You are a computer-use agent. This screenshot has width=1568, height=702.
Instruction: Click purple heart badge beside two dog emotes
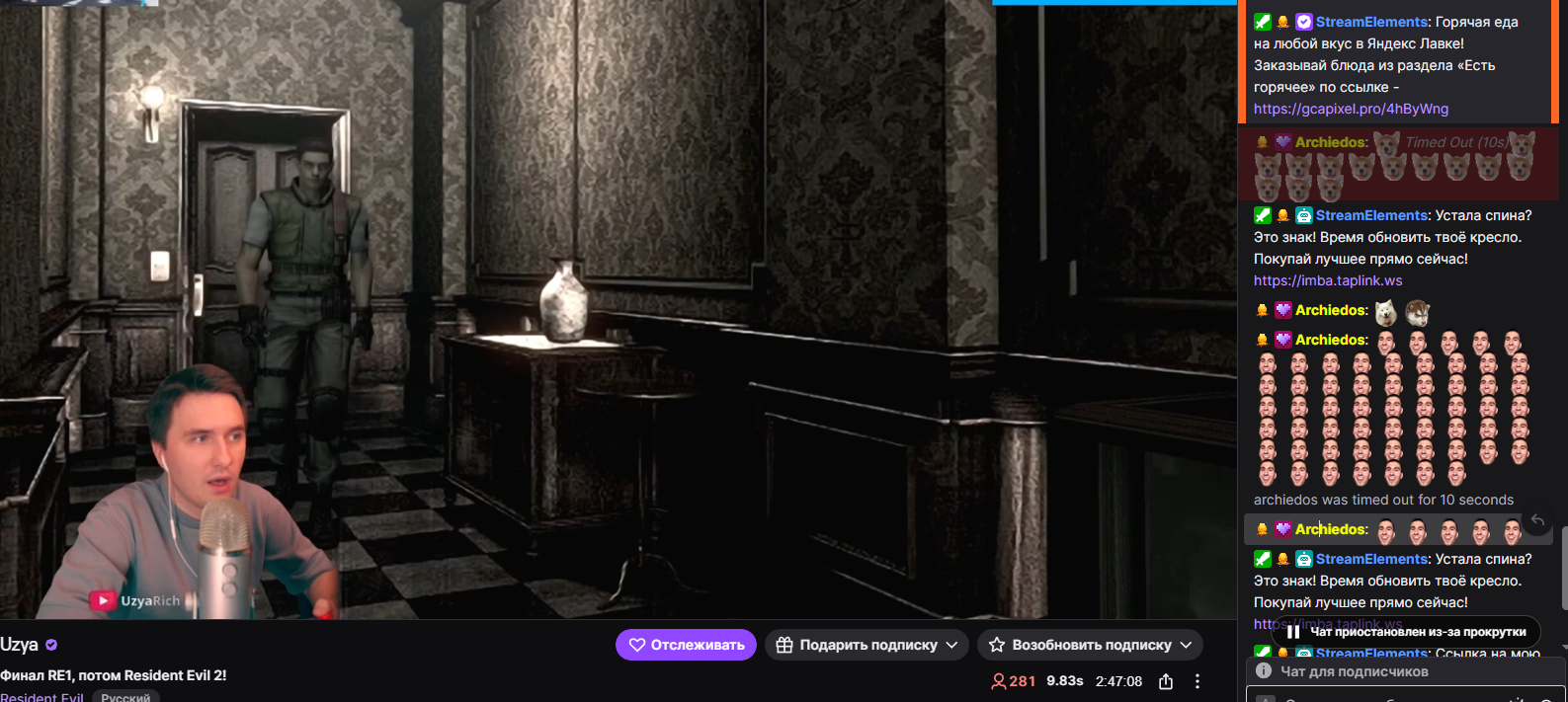(1283, 310)
